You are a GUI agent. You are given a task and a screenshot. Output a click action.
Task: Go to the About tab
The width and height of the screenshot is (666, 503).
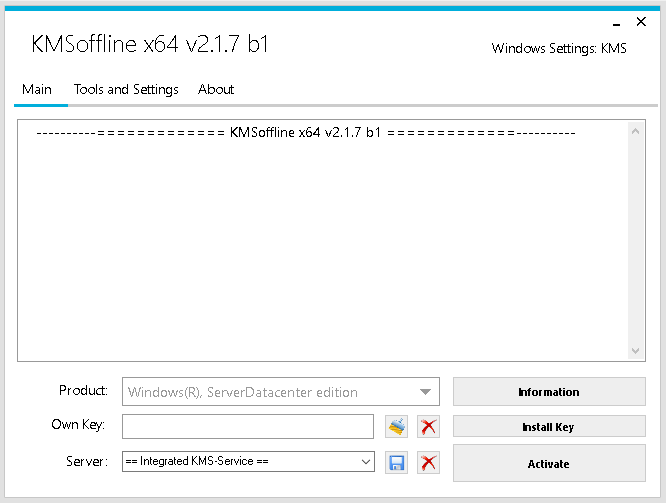(216, 89)
